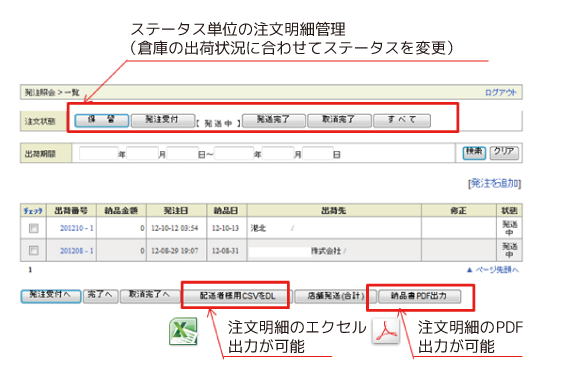
Task: Click the 出荷期間 label
Action: pos(40,154)
